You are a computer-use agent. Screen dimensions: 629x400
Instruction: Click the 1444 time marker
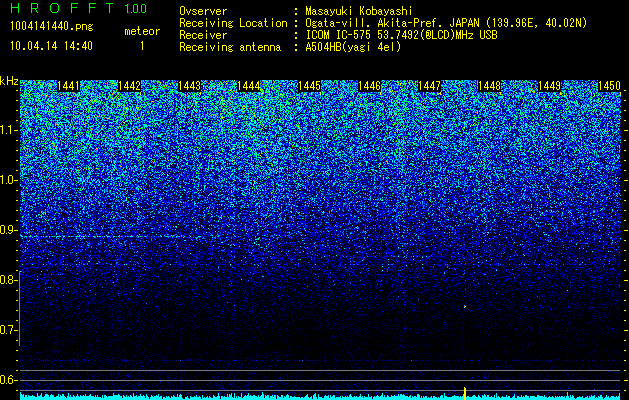coord(249,86)
